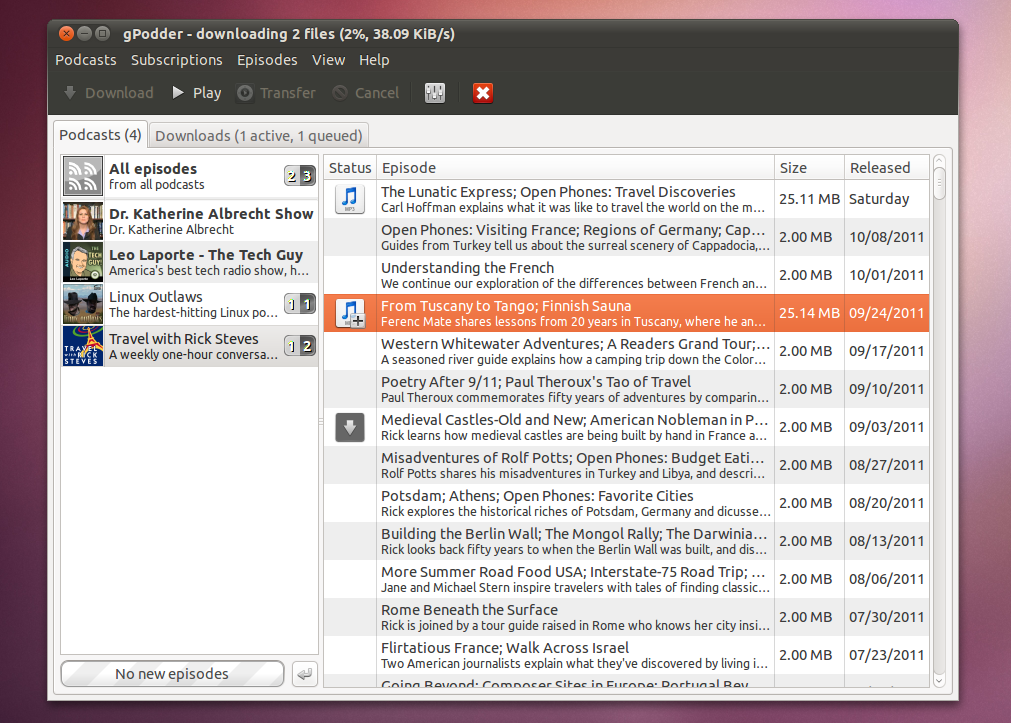Open the Help menu
Screen dimensions: 1011x723
pos(374,60)
